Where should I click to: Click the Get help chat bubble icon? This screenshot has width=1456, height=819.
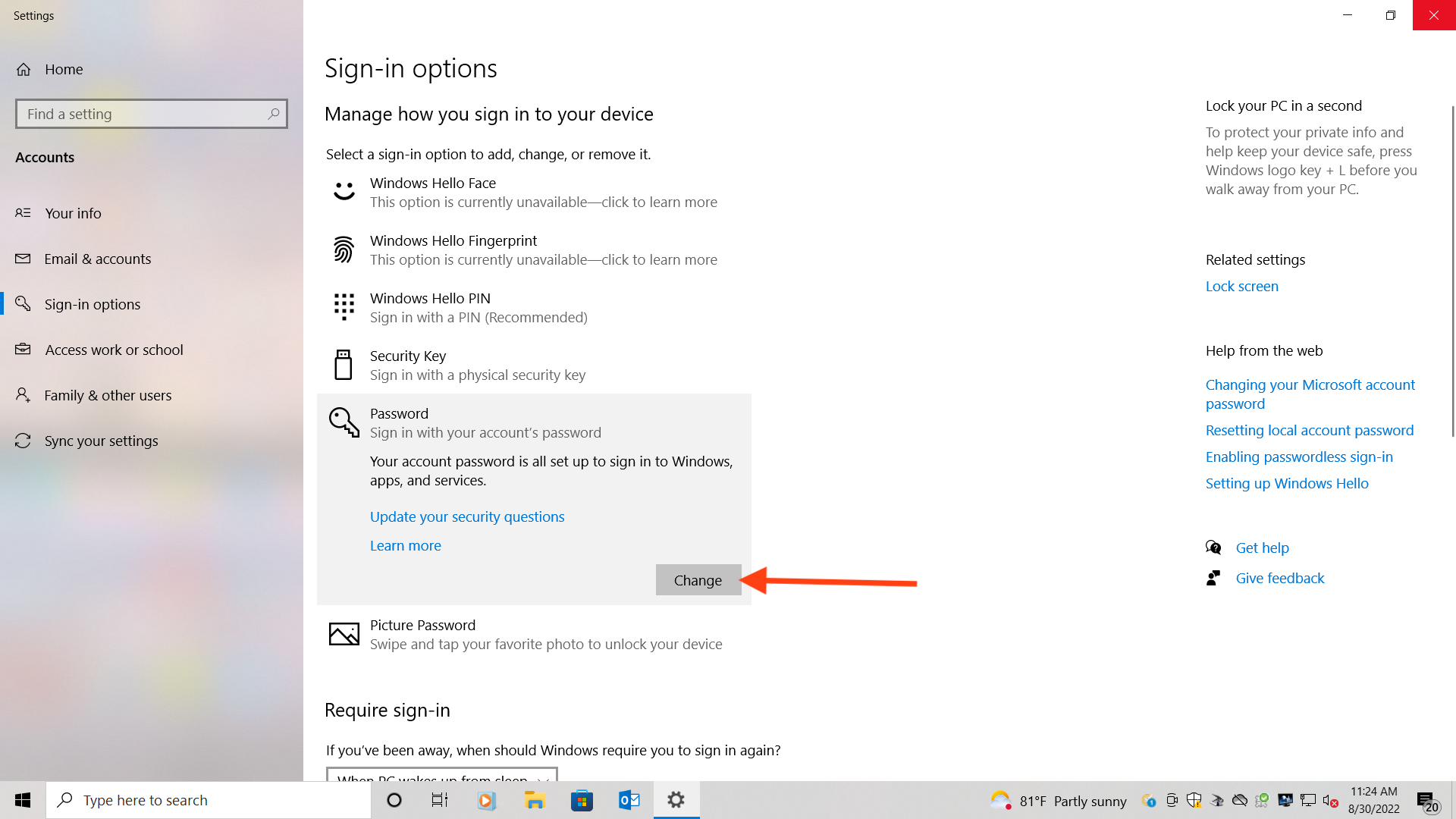pos(1213,547)
